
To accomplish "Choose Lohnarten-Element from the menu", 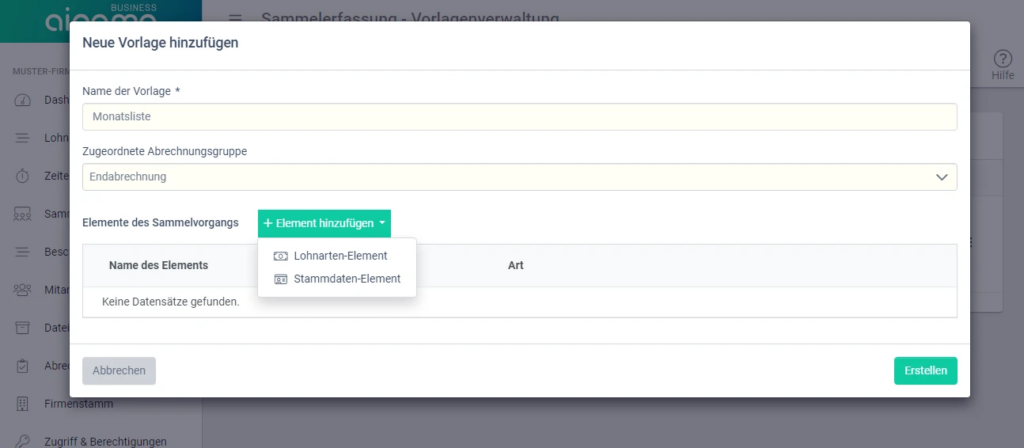I will 340,256.
